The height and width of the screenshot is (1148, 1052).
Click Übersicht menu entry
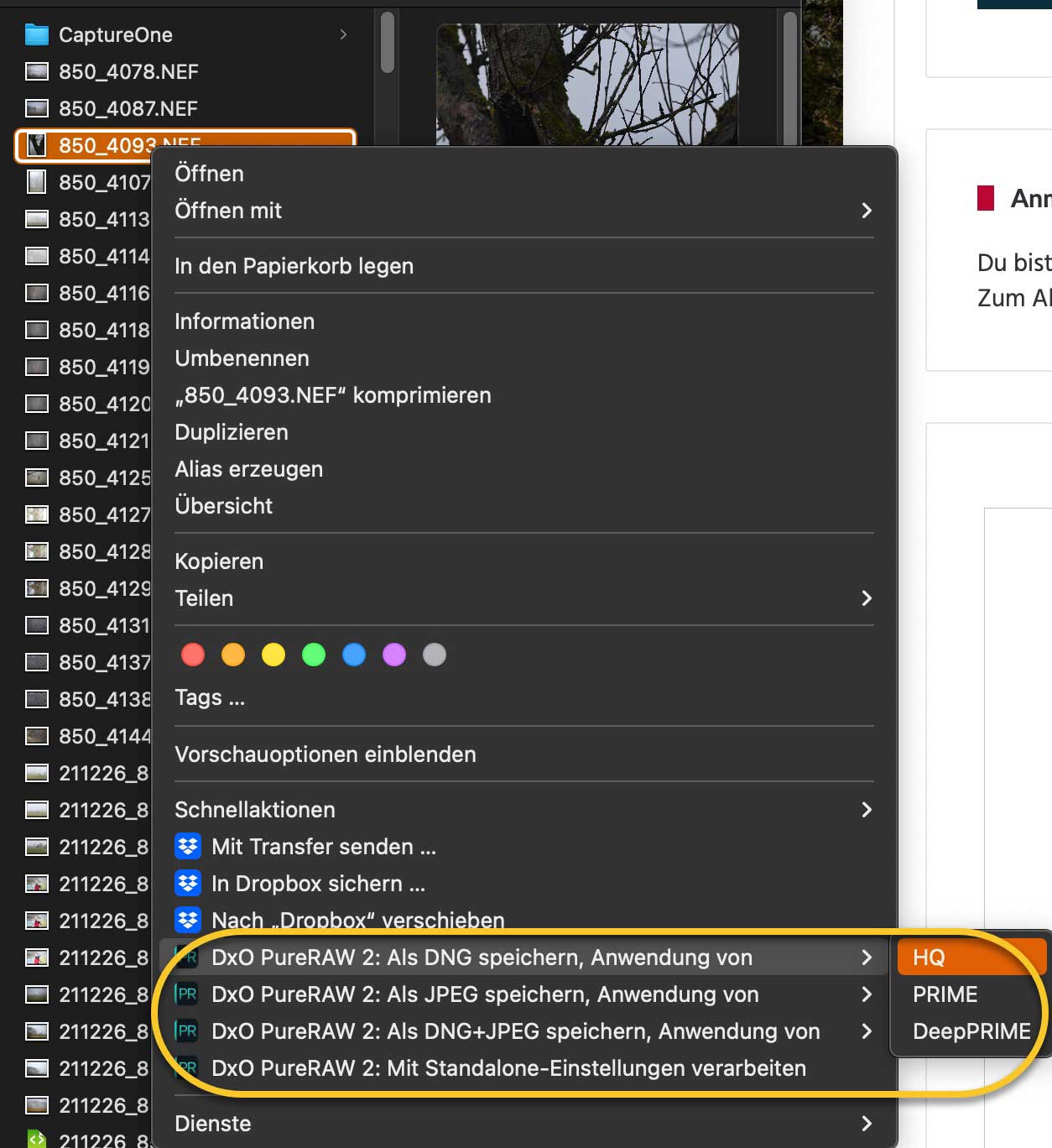point(223,506)
